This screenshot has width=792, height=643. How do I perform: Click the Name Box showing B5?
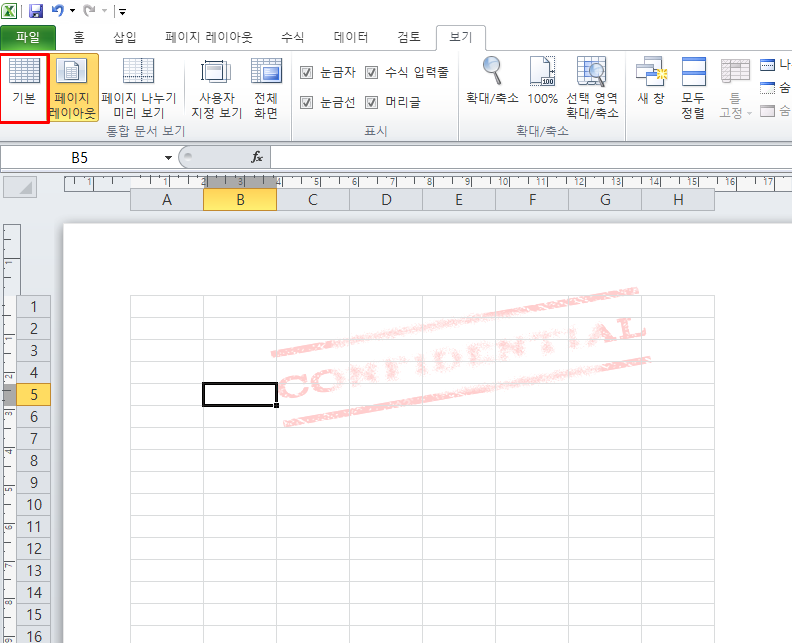coord(80,158)
